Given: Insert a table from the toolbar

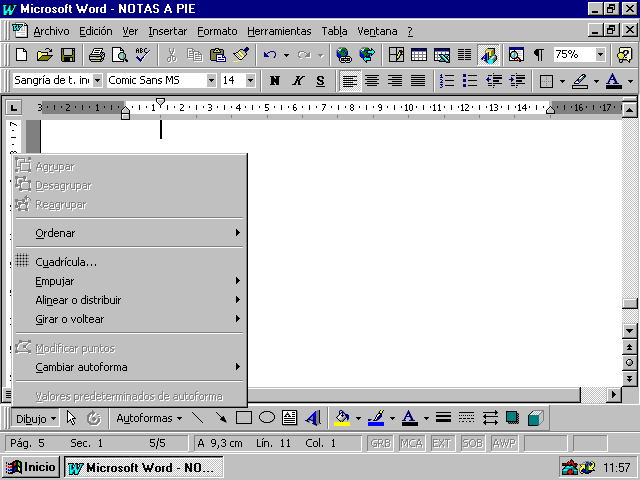Looking at the screenshot, I should pyautogui.click(x=419, y=55).
